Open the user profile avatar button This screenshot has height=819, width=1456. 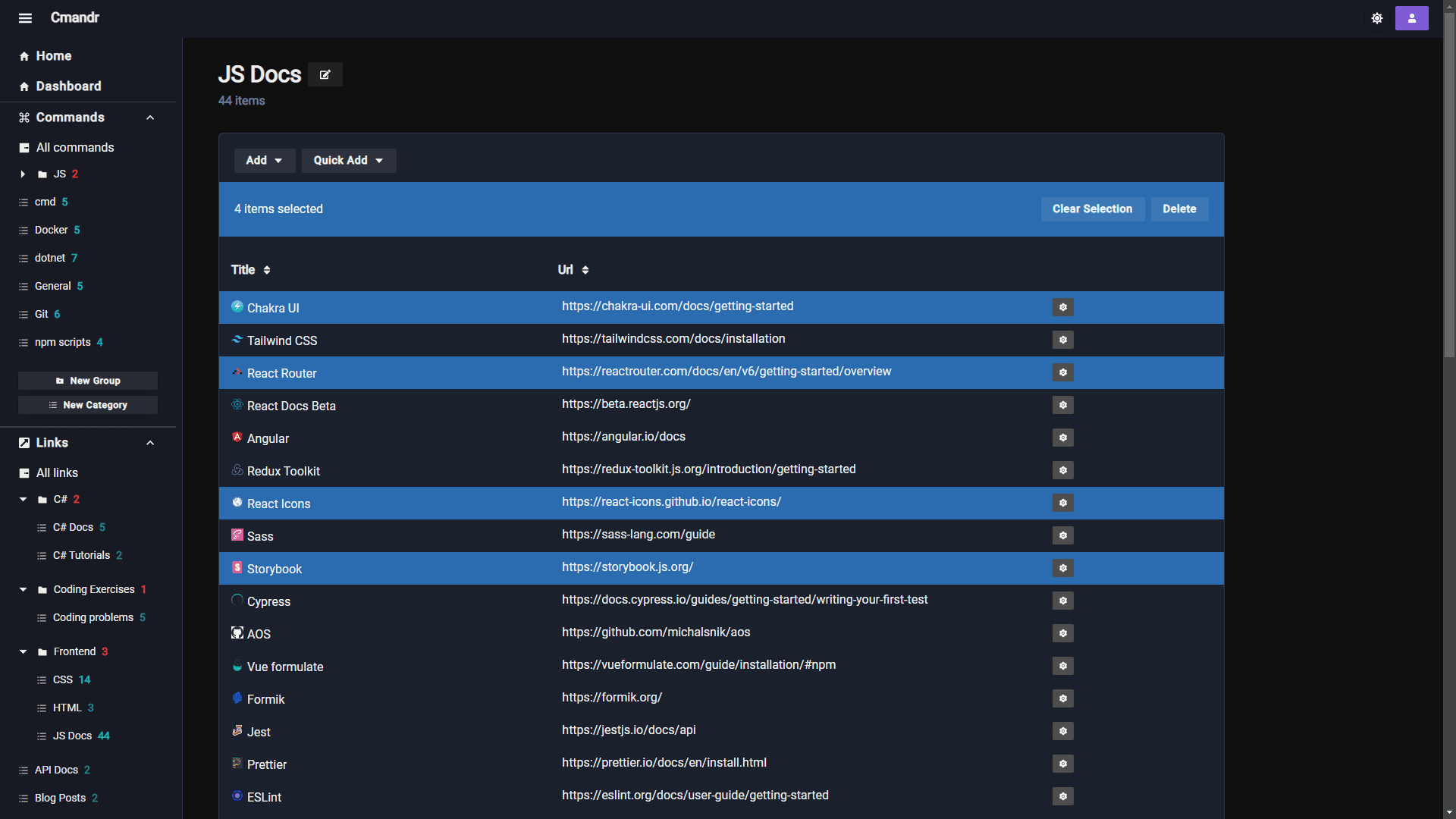pos(1411,18)
